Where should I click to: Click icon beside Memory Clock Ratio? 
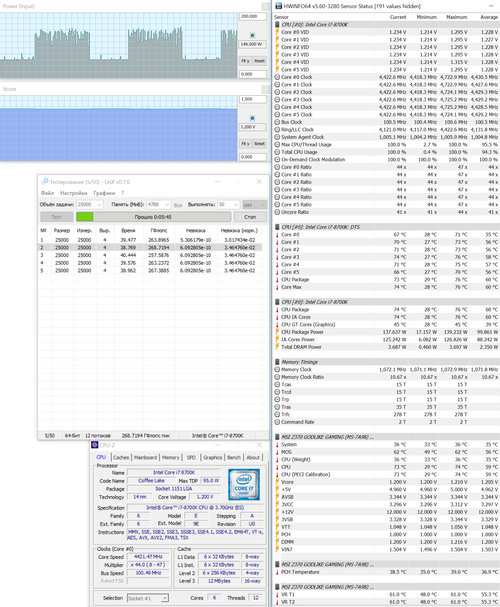277,377
